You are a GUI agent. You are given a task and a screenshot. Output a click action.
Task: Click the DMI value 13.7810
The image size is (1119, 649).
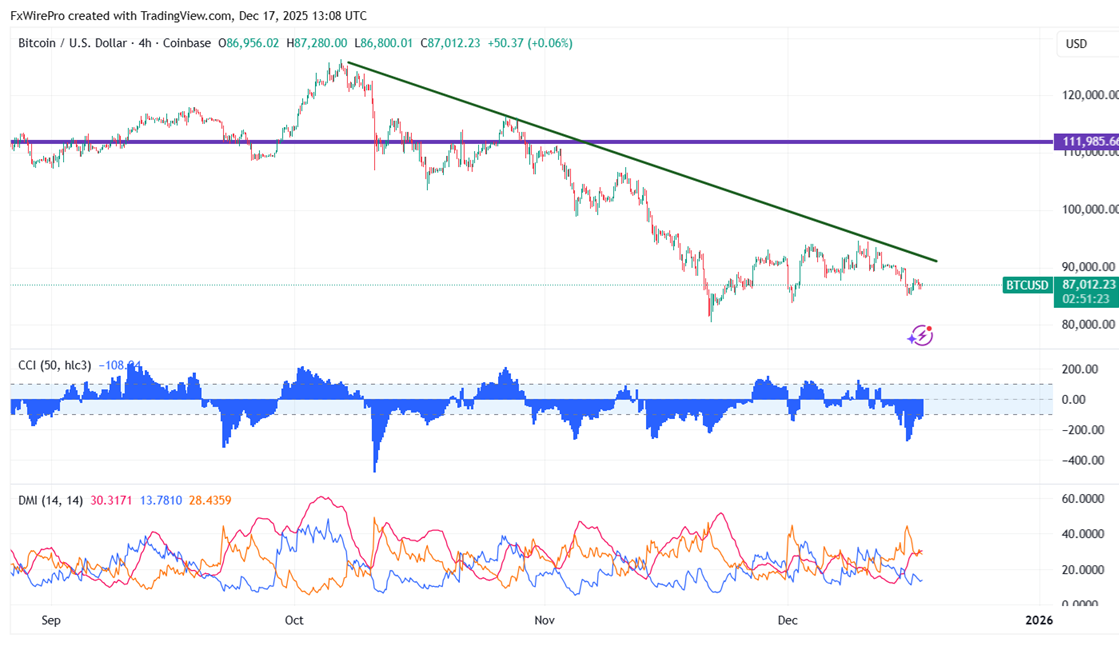point(161,500)
